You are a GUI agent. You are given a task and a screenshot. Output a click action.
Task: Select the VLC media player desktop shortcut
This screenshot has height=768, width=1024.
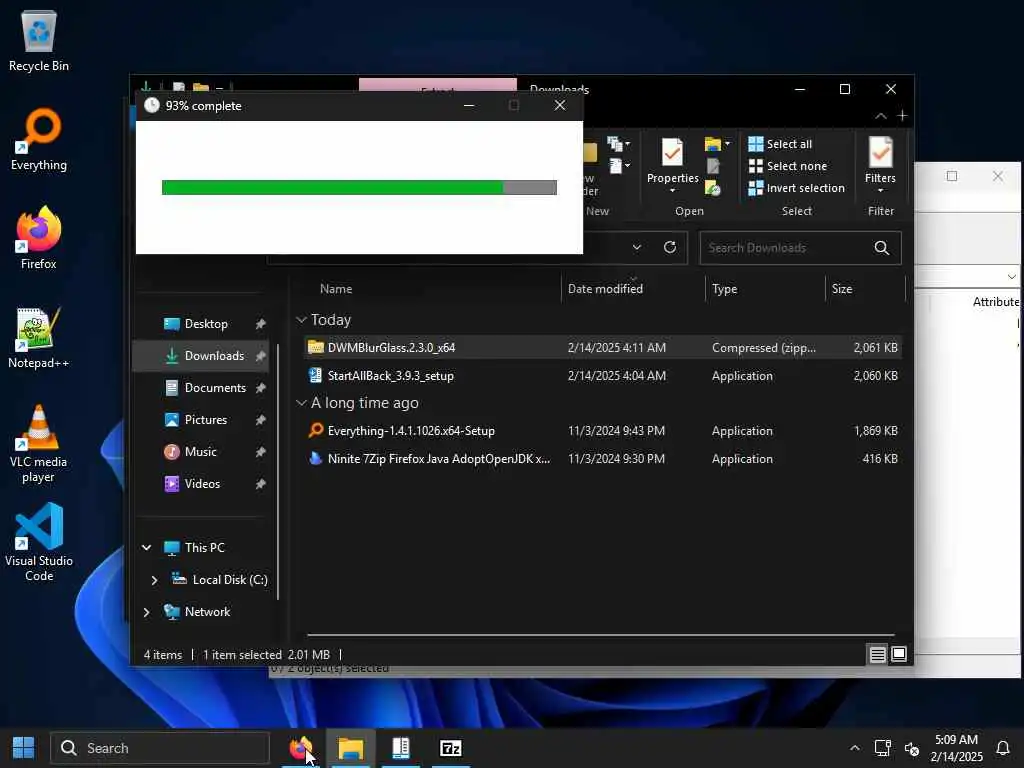click(39, 444)
